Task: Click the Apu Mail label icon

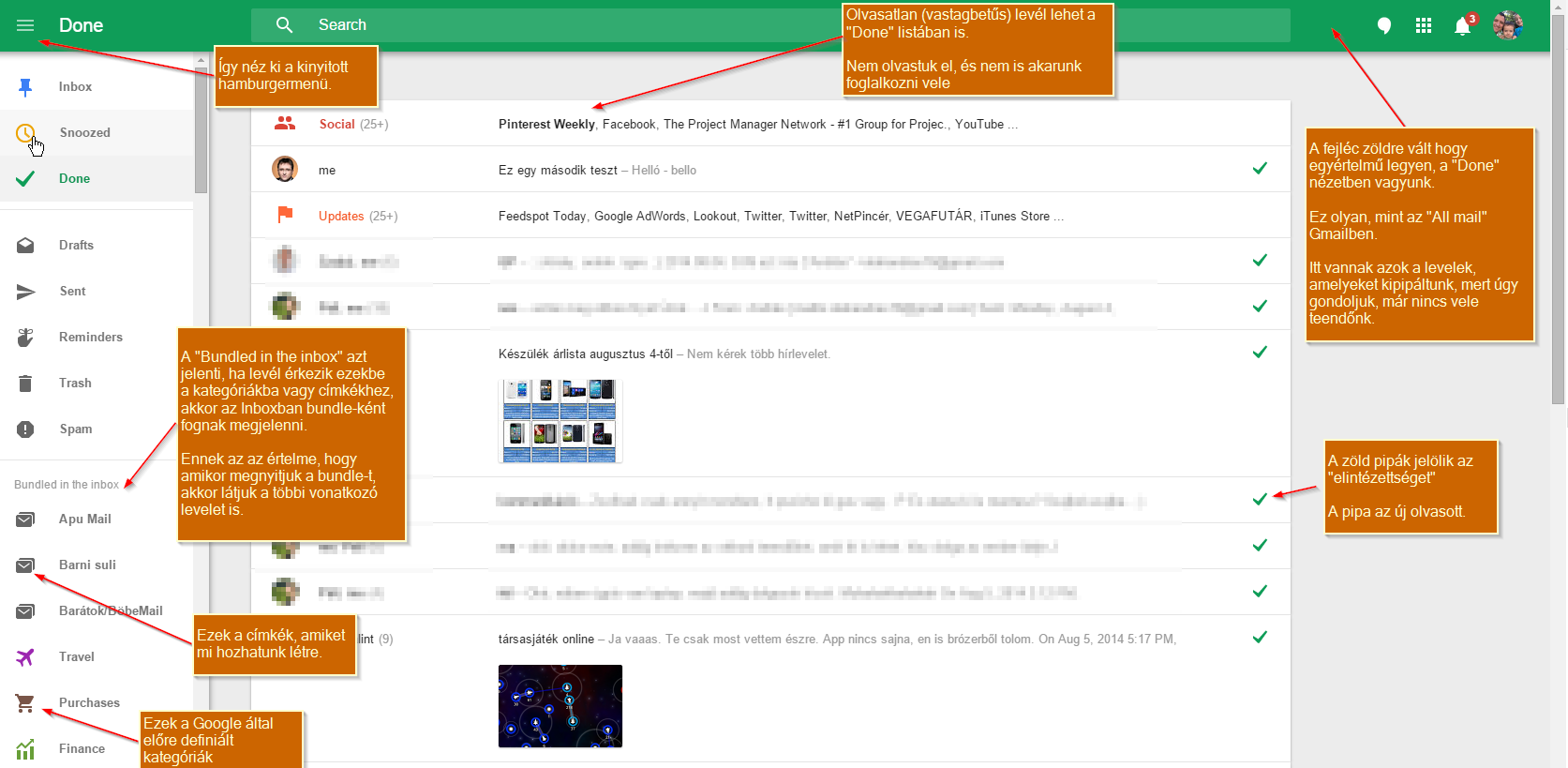Action: tap(25, 520)
